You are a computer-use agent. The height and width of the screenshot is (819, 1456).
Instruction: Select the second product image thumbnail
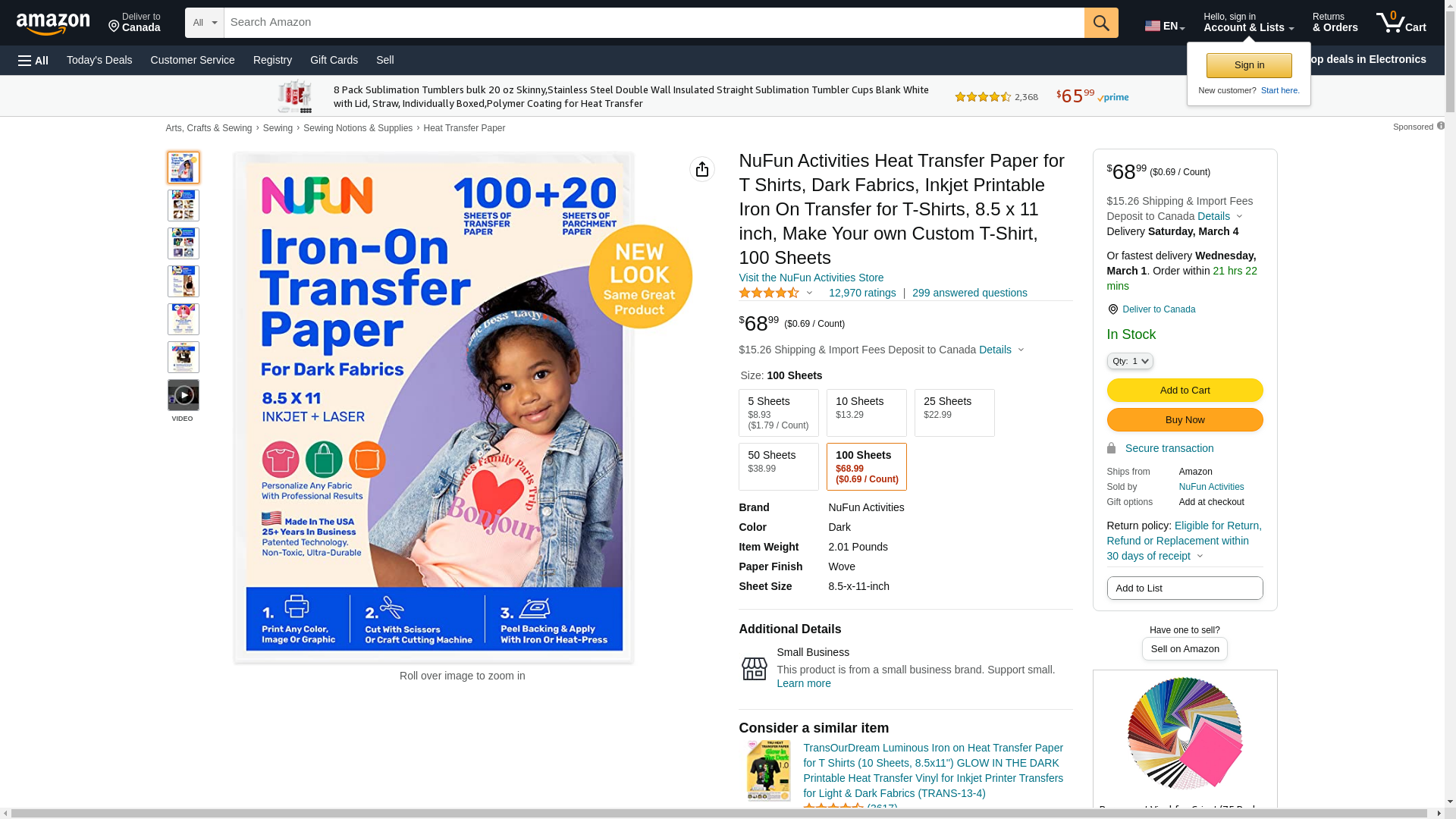(x=184, y=206)
